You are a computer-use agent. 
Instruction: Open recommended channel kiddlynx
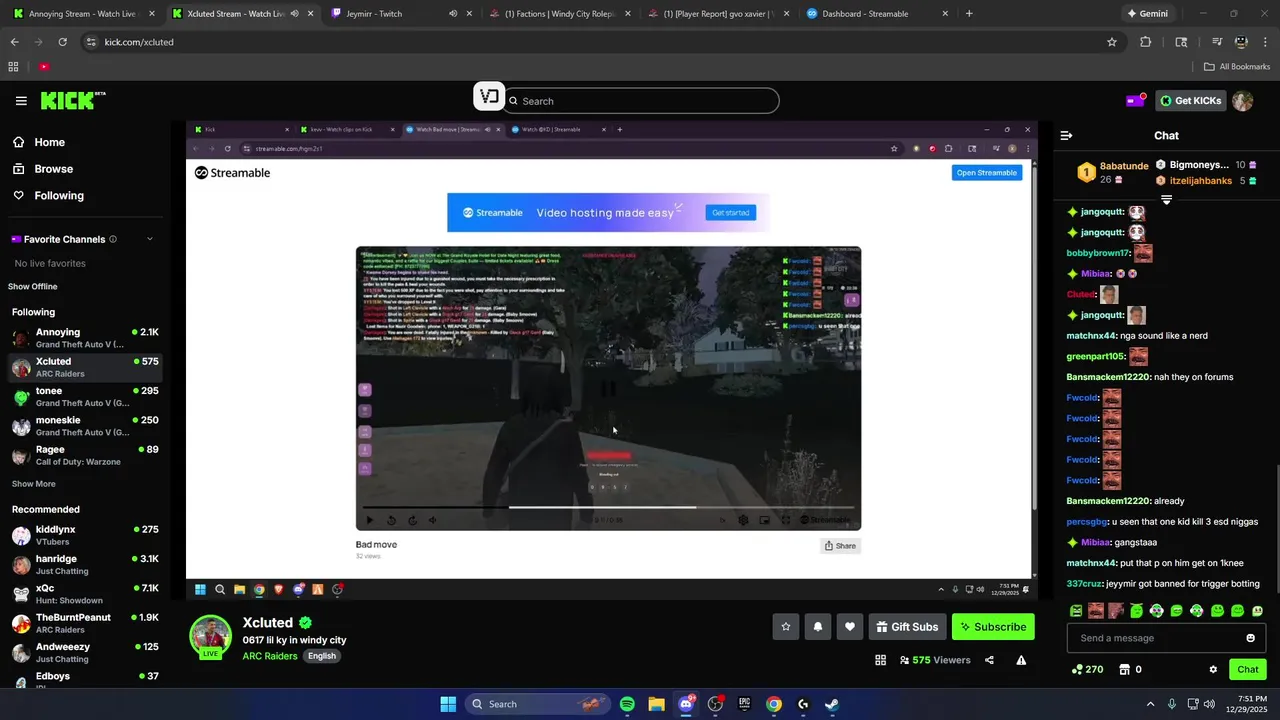(x=84, y=535)
